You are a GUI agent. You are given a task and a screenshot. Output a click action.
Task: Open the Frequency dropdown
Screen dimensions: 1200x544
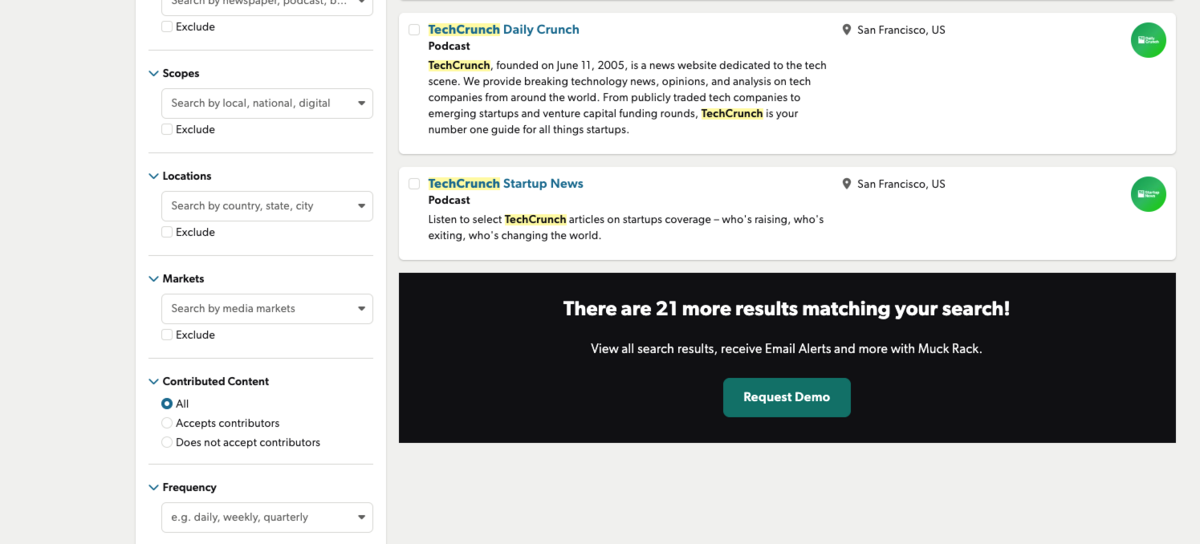[266, 517]
